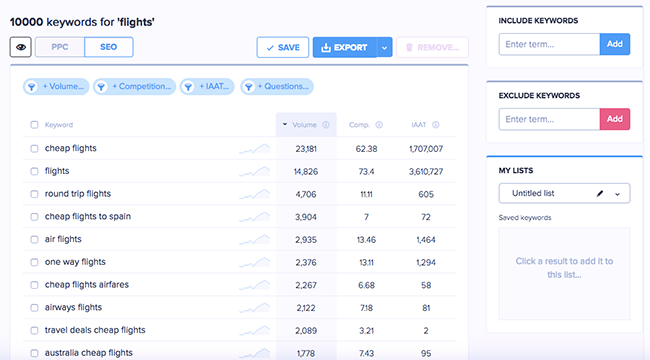650x360 pixels.
Task: Open trend sparkline for 'travel deals cheap flights'
Action: (x=255, y=331)
